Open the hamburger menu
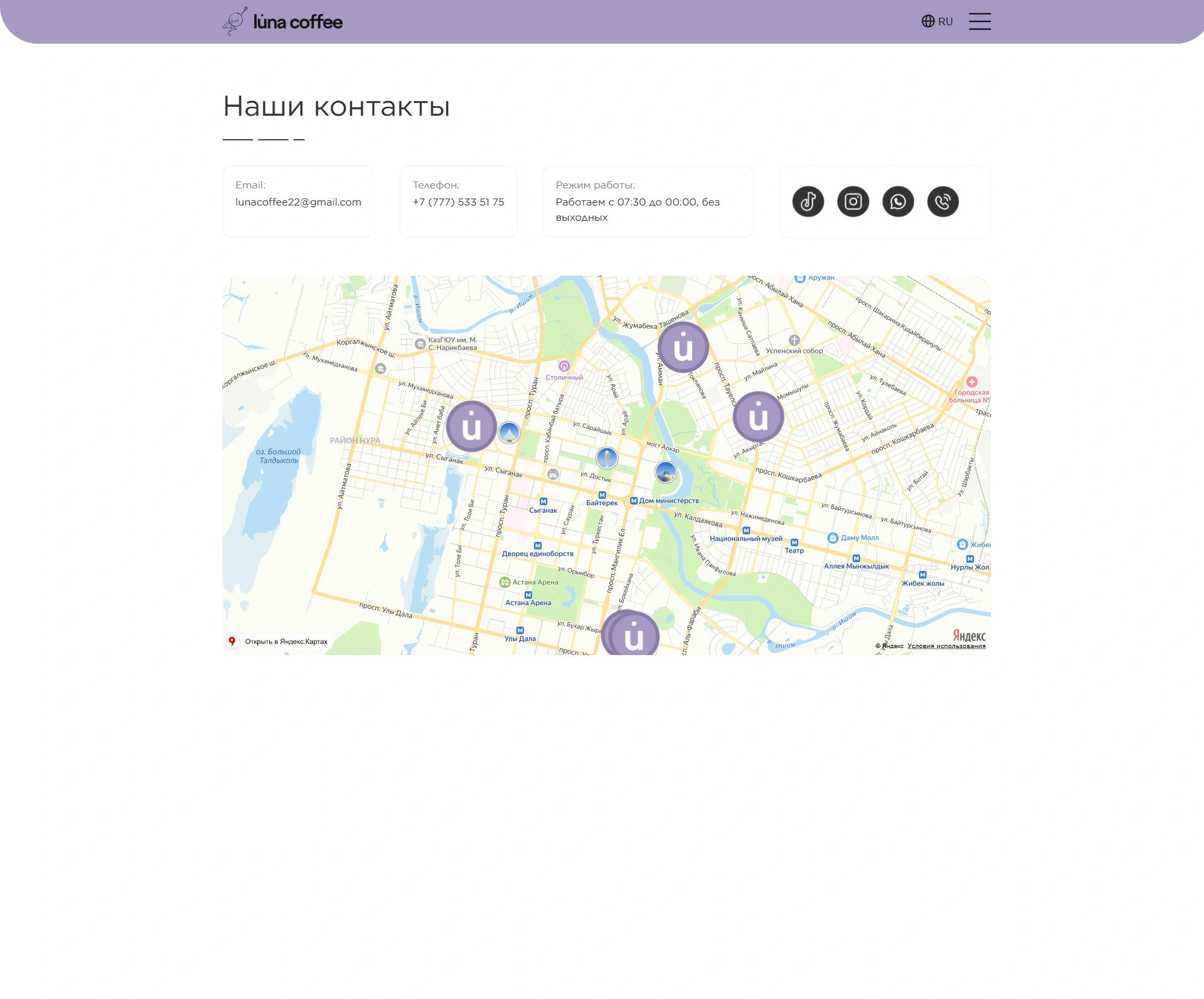 (980, 21)
